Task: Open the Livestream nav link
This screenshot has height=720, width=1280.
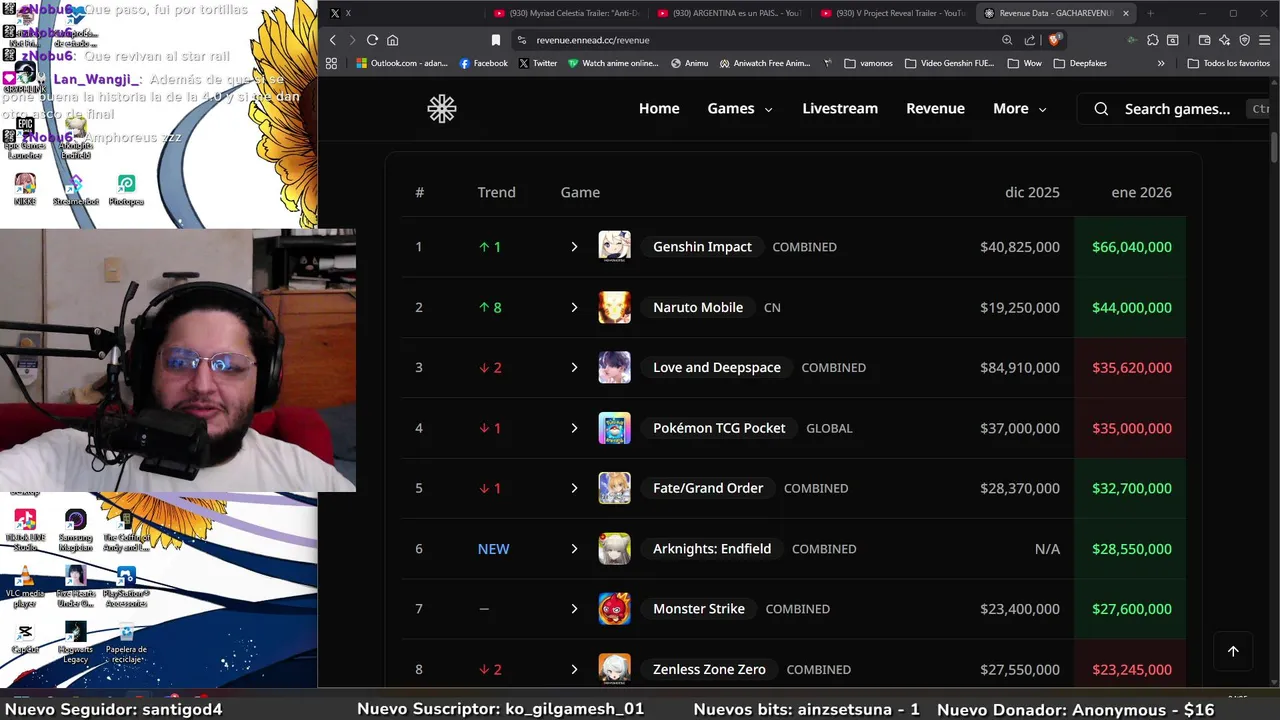Action: click(840, 109)
